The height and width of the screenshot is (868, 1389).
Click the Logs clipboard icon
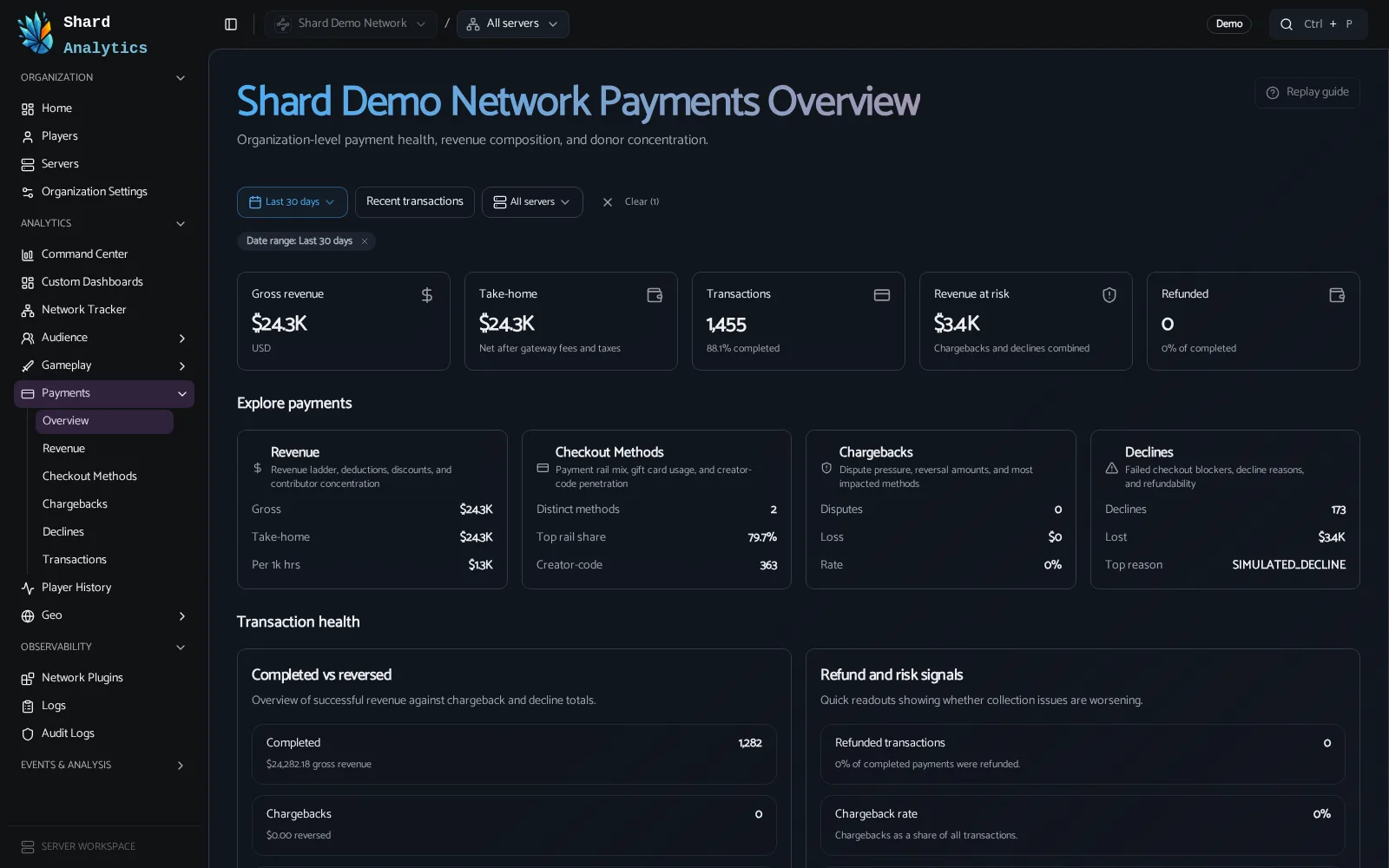click(28, 707)
